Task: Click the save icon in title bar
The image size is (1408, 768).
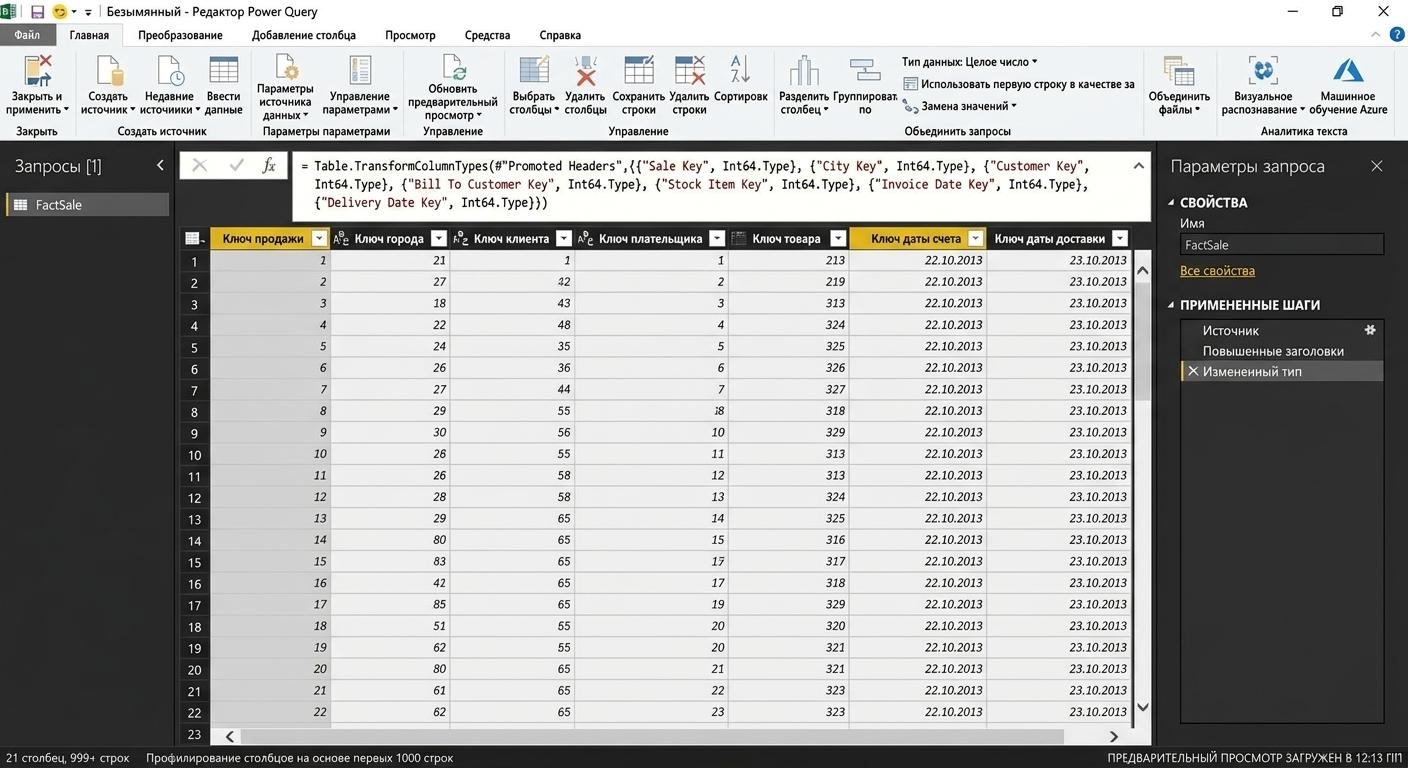Action: [x=37, y=12]
